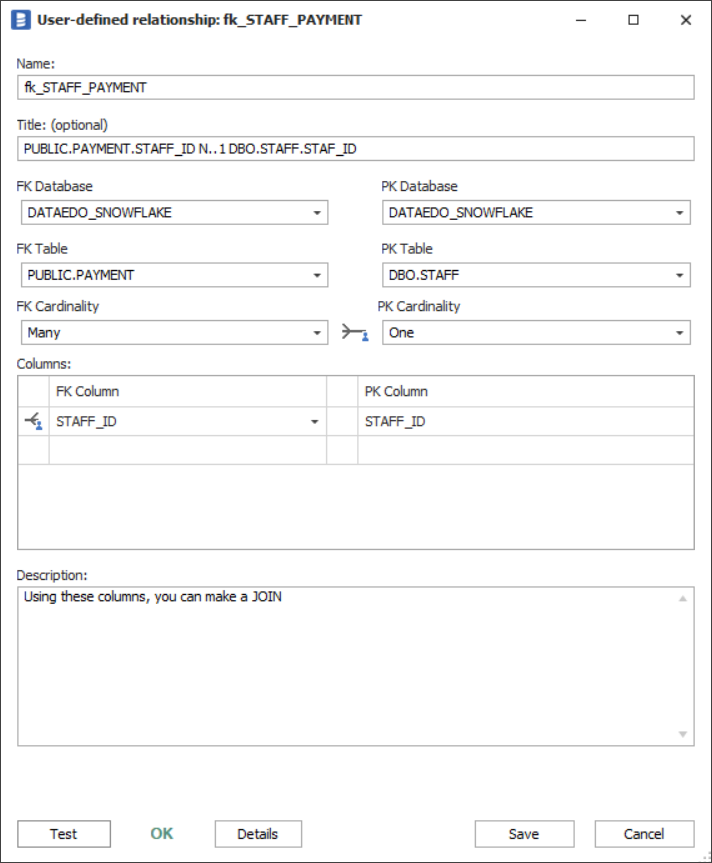Viewport: 712px width, 863px height.
Task: Click inside the Description text area
Action: [345, 665]
